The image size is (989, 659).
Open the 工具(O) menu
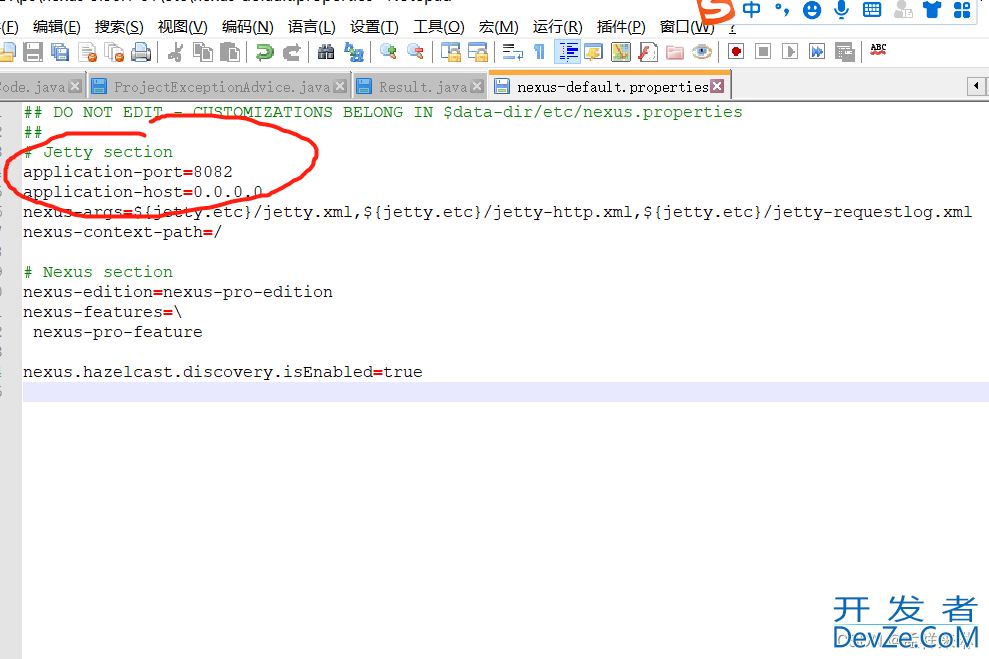[x=438, y=27]
